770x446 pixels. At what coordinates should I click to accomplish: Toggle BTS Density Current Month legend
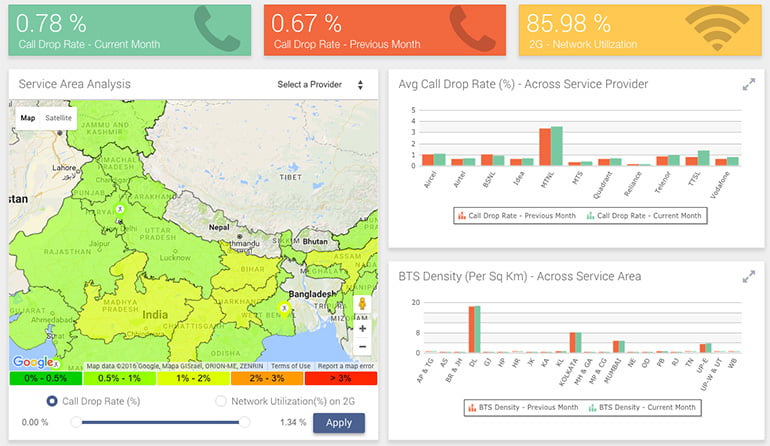pos(642,407)
